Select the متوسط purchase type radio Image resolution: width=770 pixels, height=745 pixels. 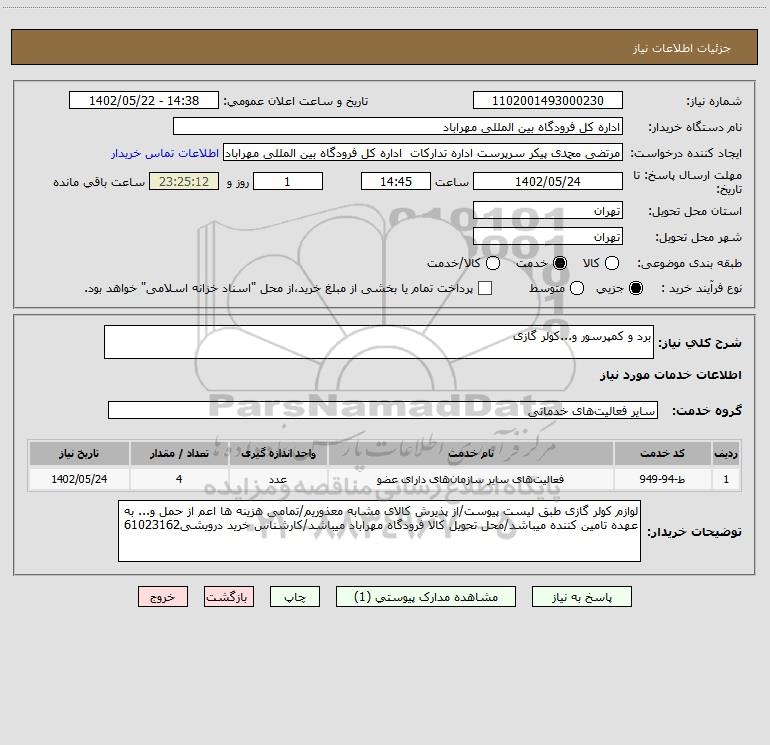(x=577, y=288)
